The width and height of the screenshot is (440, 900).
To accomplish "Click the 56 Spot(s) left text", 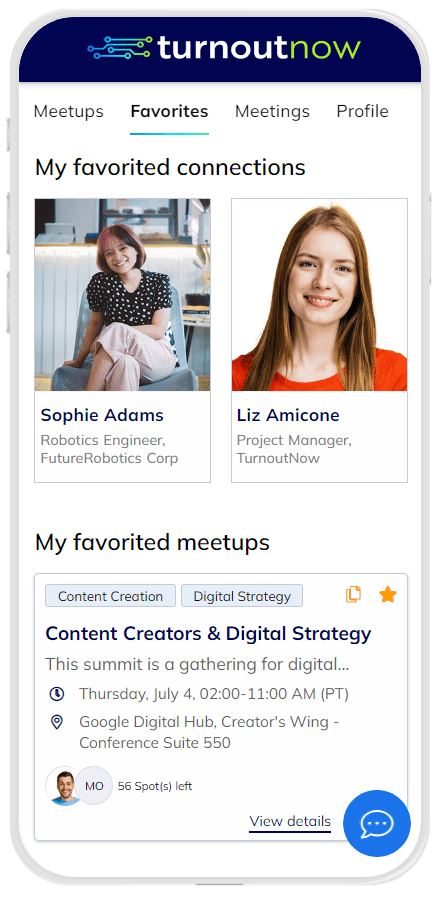I will 155,786.
